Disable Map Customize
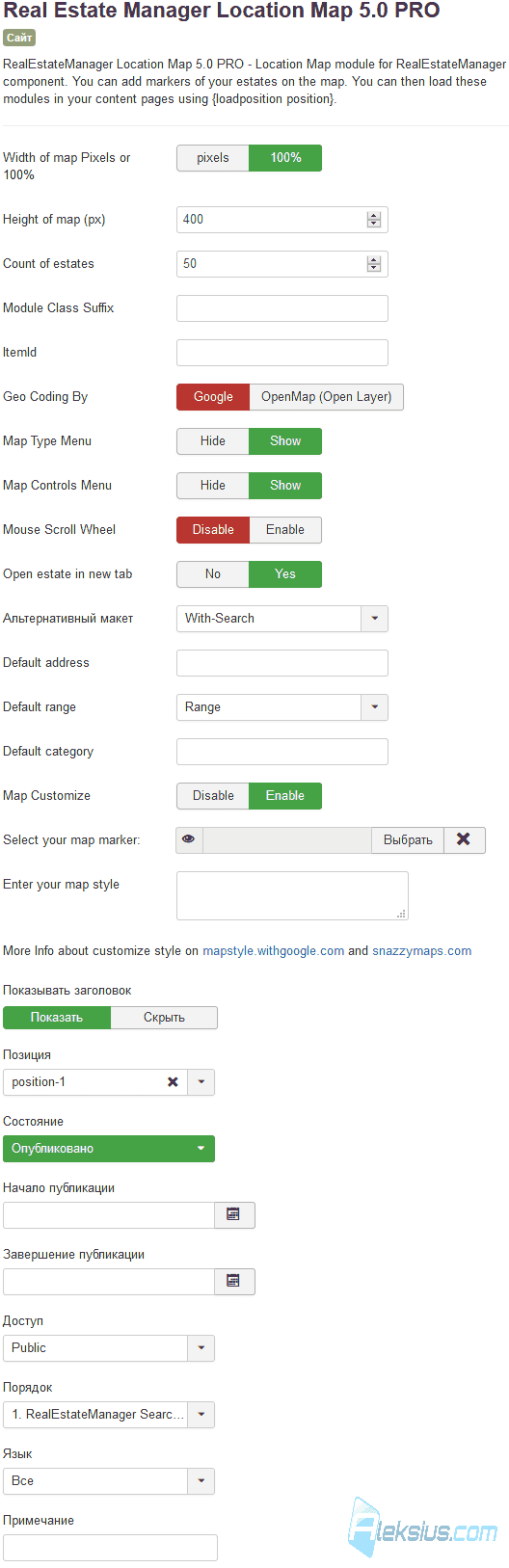The height and width of the screenshot is (1568, 509). [x=213, y=796]
